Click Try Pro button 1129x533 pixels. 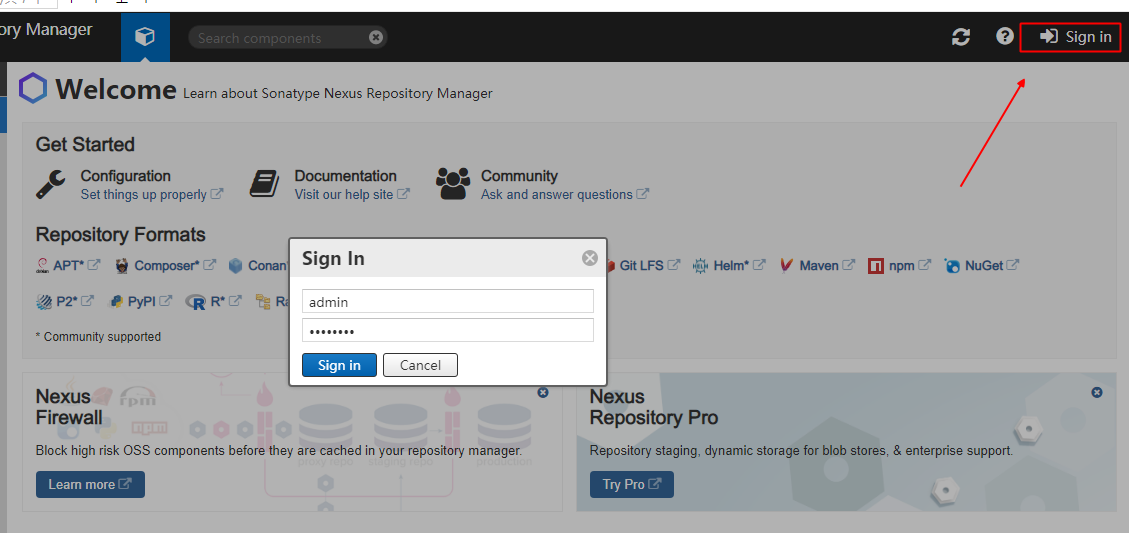click(631, 485)
